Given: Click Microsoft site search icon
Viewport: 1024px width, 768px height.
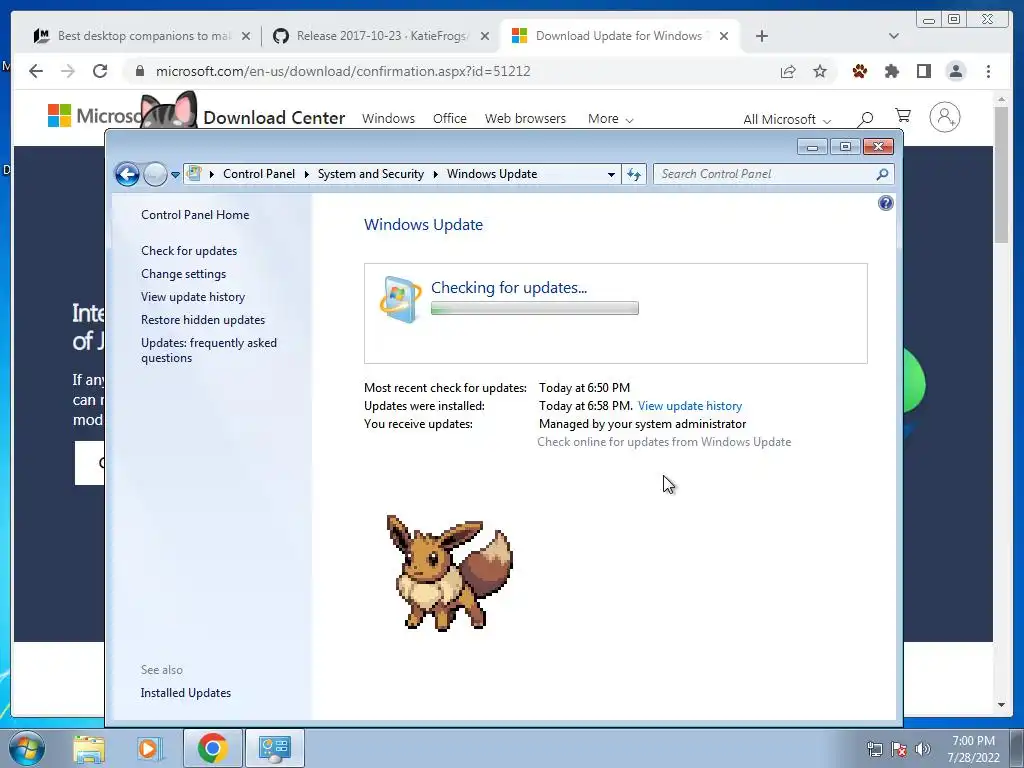Looking at the screenshot, I should click(x=865, y=118).
